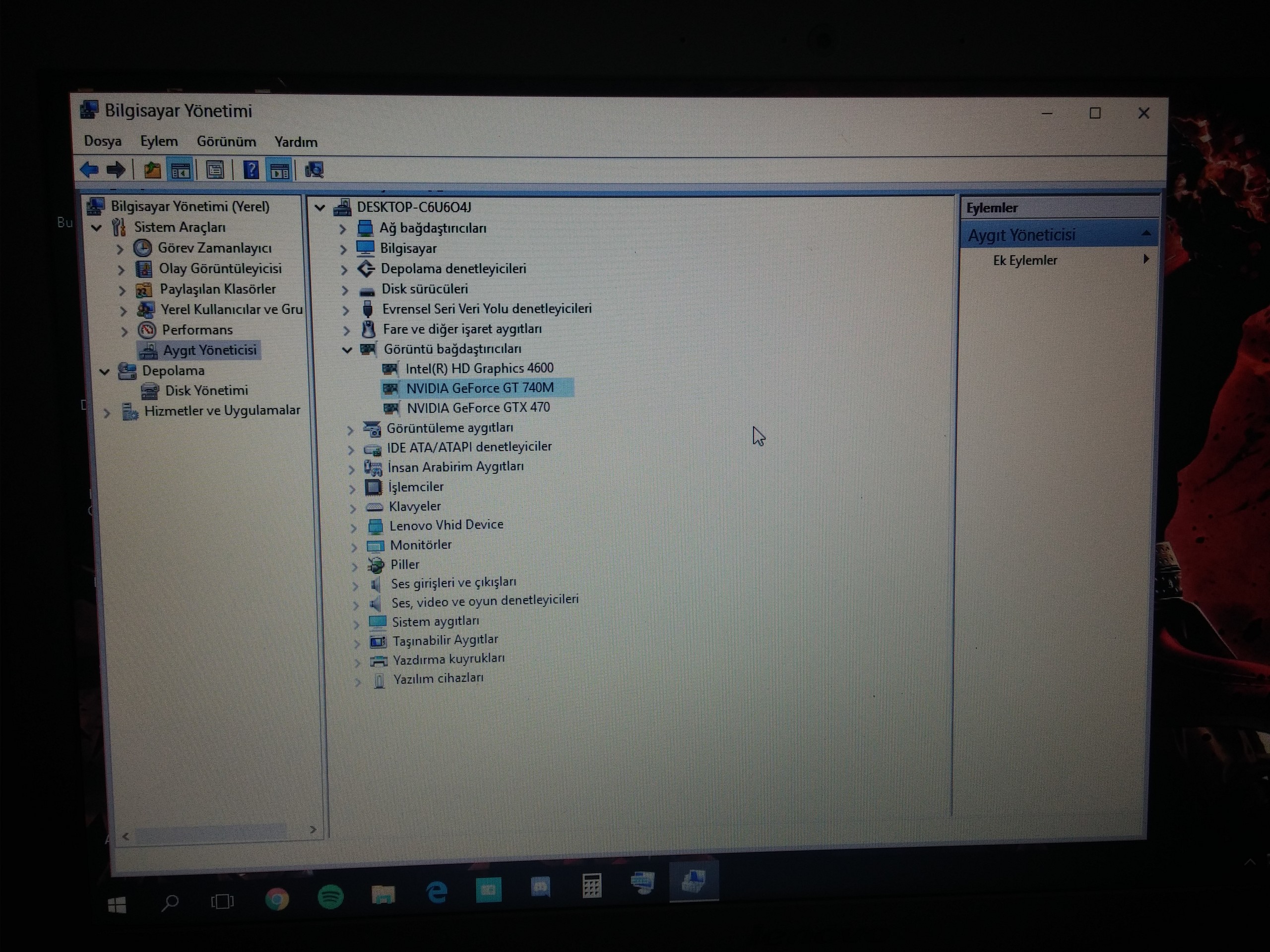Viewport: 1270px width, 952px height.
Task: Open Help using the question mark icon
Action: coord(251,170)
